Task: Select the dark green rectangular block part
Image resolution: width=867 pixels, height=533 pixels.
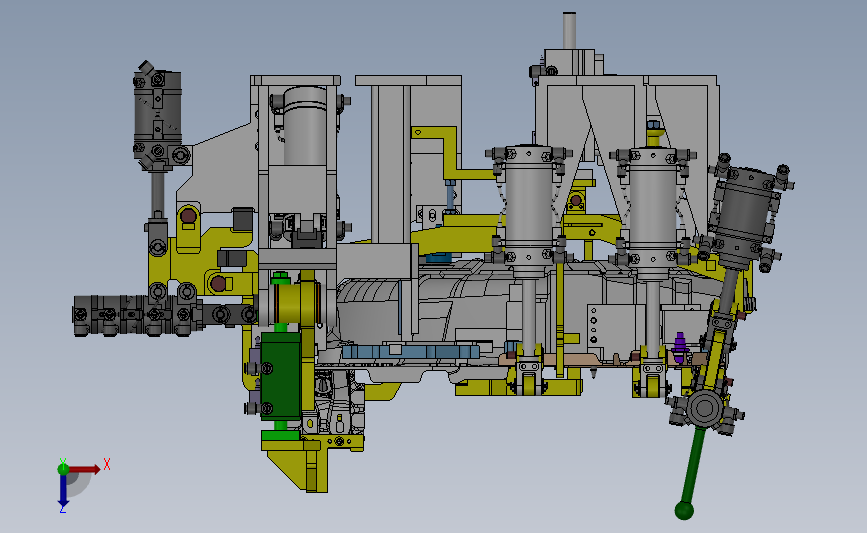Action: (x=281, y=377)
